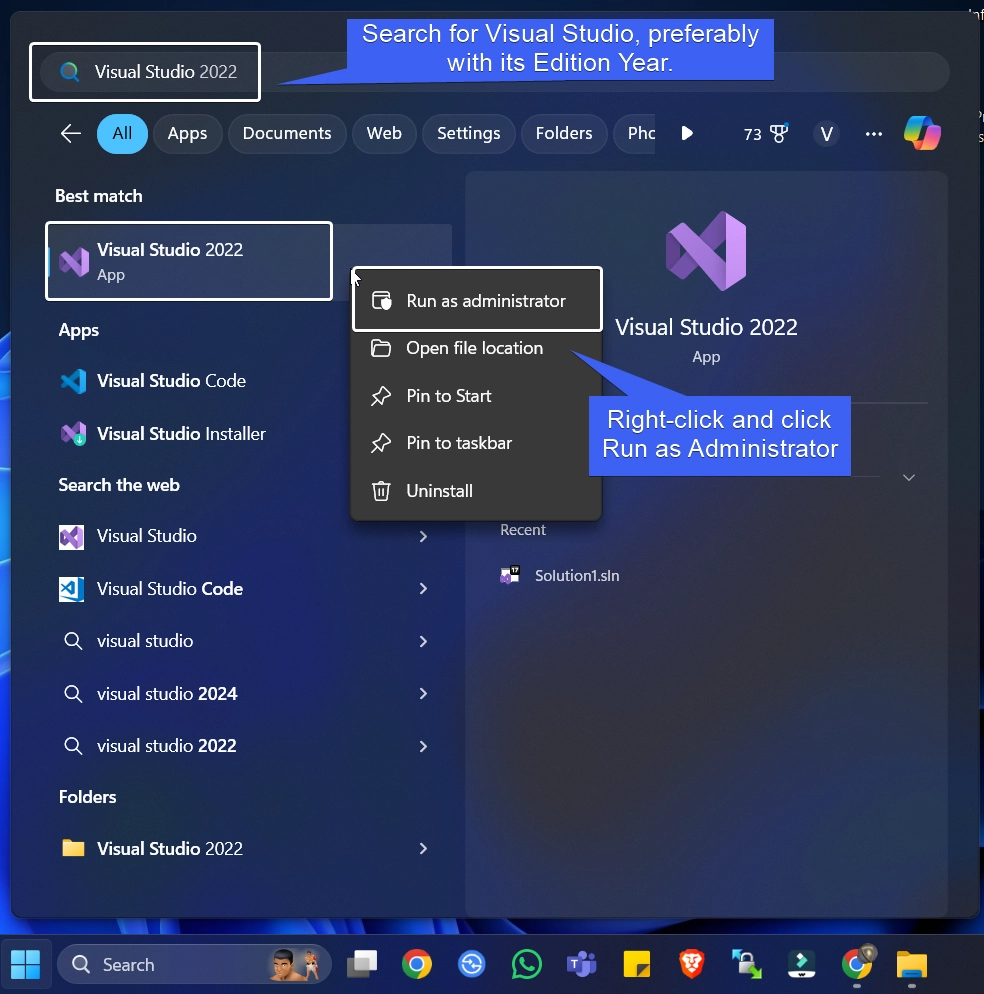Open Sticky Notes from the taskbar
984x994 pixels.
pos(637,964)
